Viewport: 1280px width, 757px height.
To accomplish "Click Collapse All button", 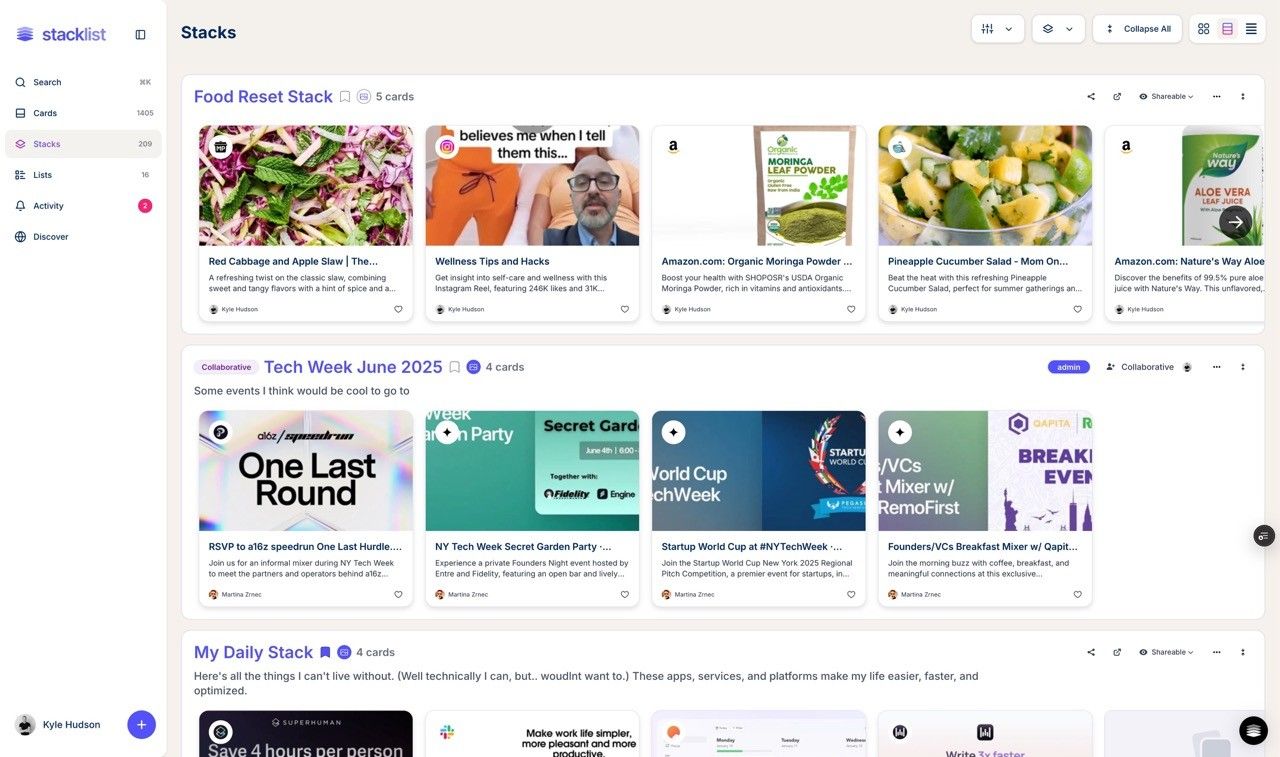I will coord(1137,29).
